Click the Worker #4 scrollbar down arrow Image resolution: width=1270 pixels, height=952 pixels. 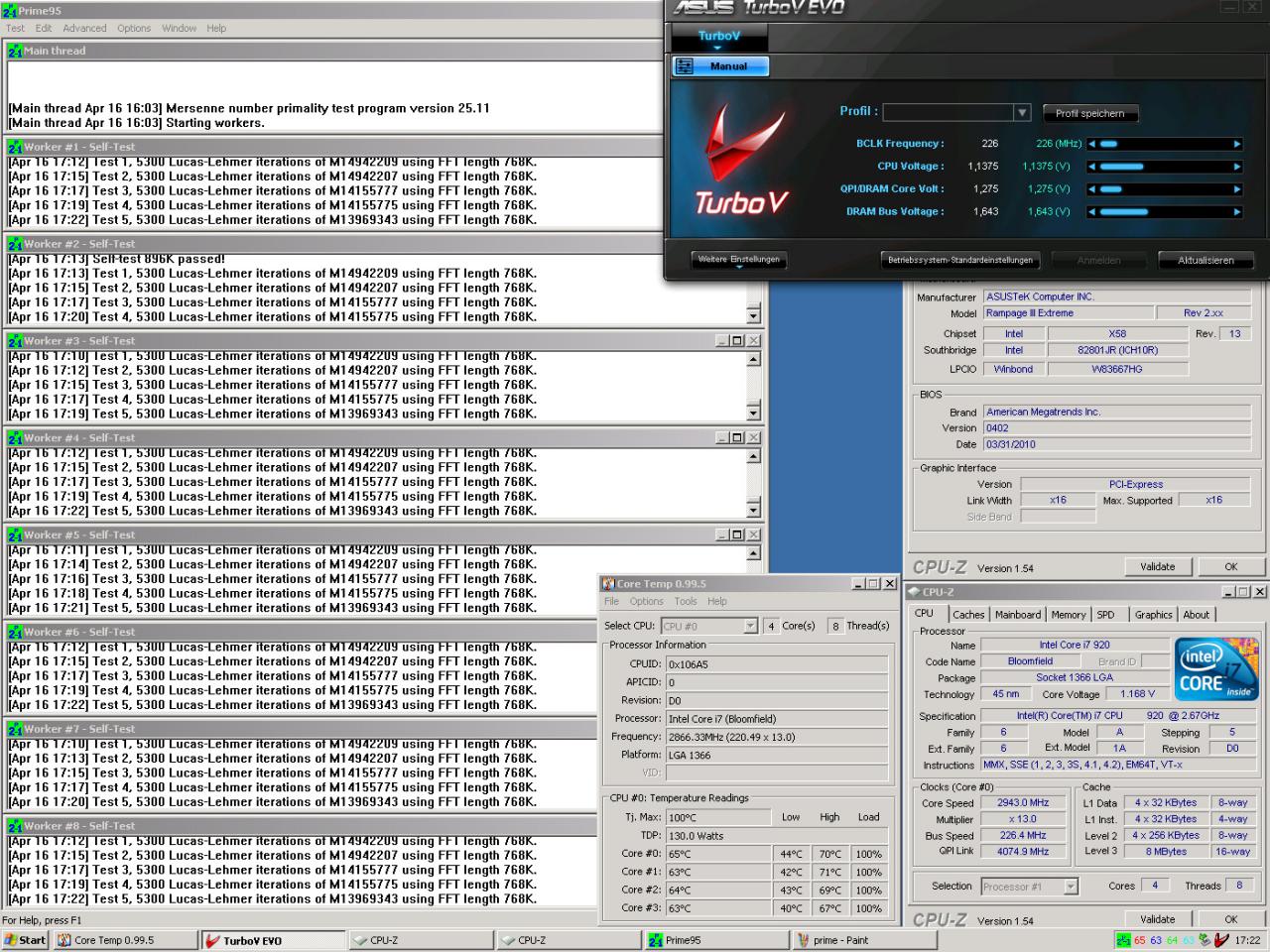(x=753, y=511)
